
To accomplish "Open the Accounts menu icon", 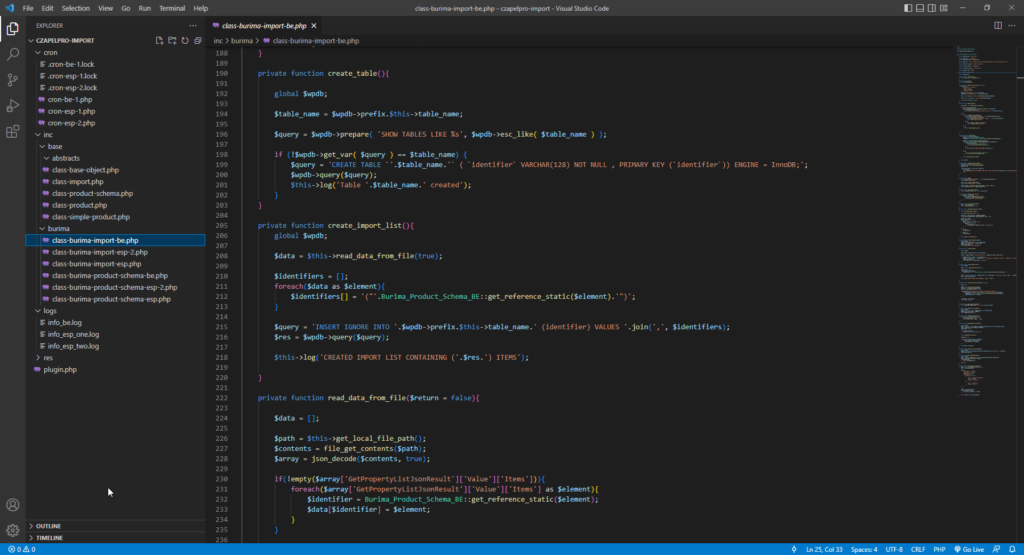I will (x=12, y=505).
